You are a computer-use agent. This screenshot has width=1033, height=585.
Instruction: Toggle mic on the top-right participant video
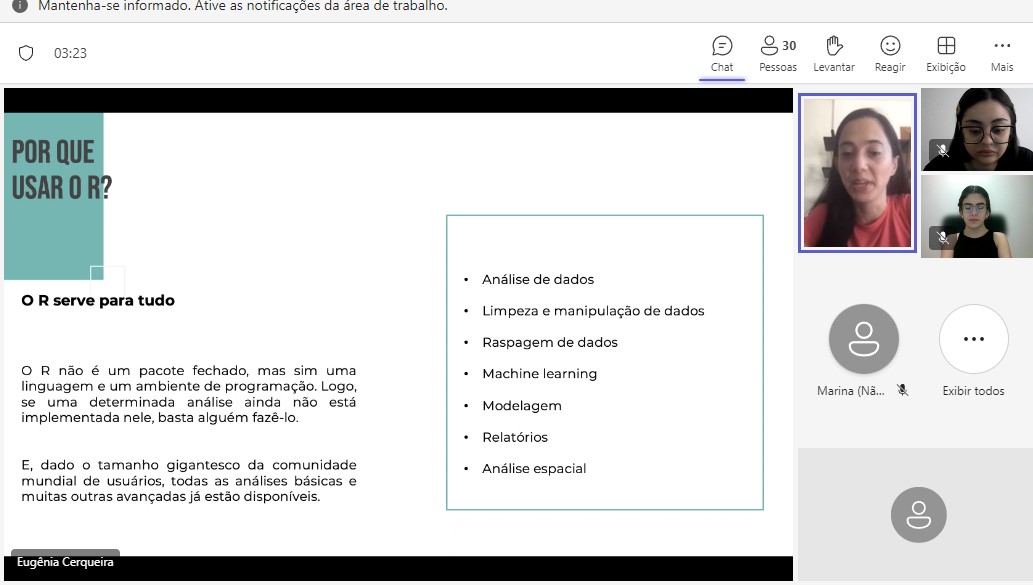(x=944, y=152)
